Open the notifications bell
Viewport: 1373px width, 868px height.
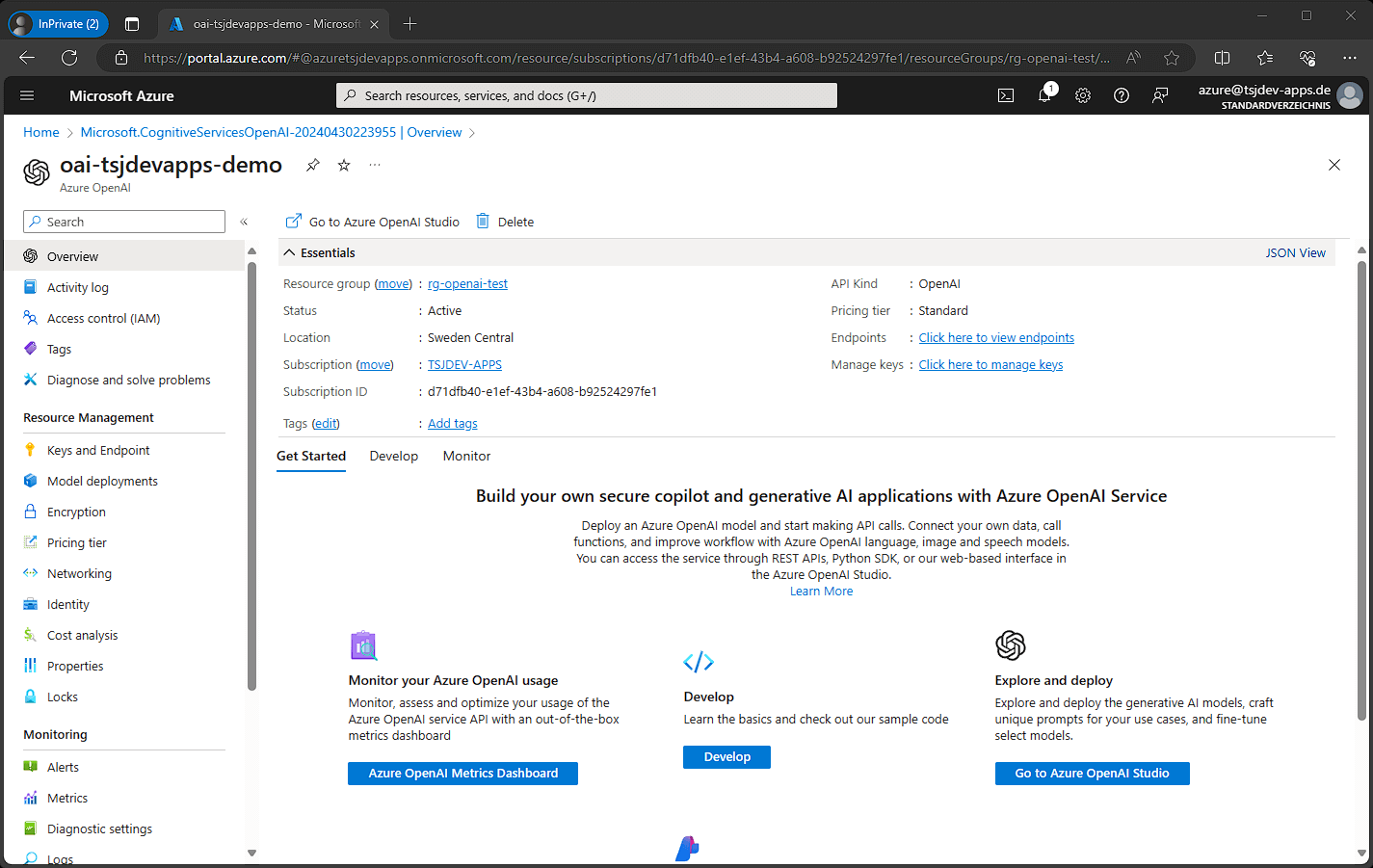pos(1044,95)
